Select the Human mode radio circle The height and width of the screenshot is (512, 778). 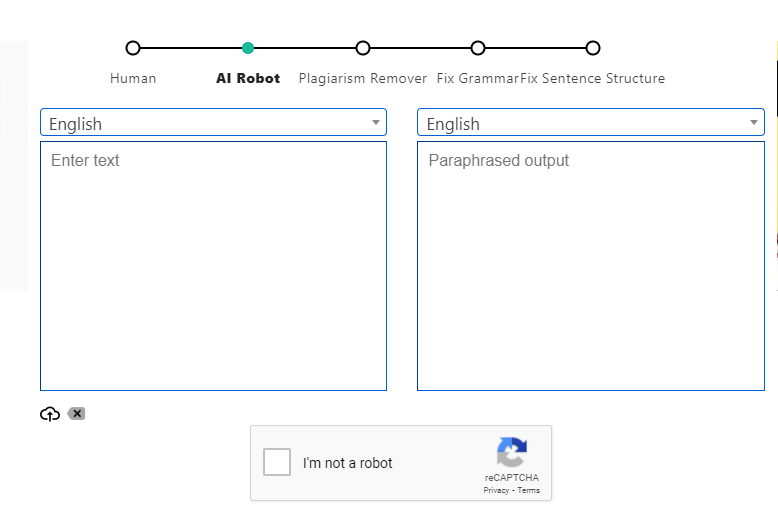(132, 48)
